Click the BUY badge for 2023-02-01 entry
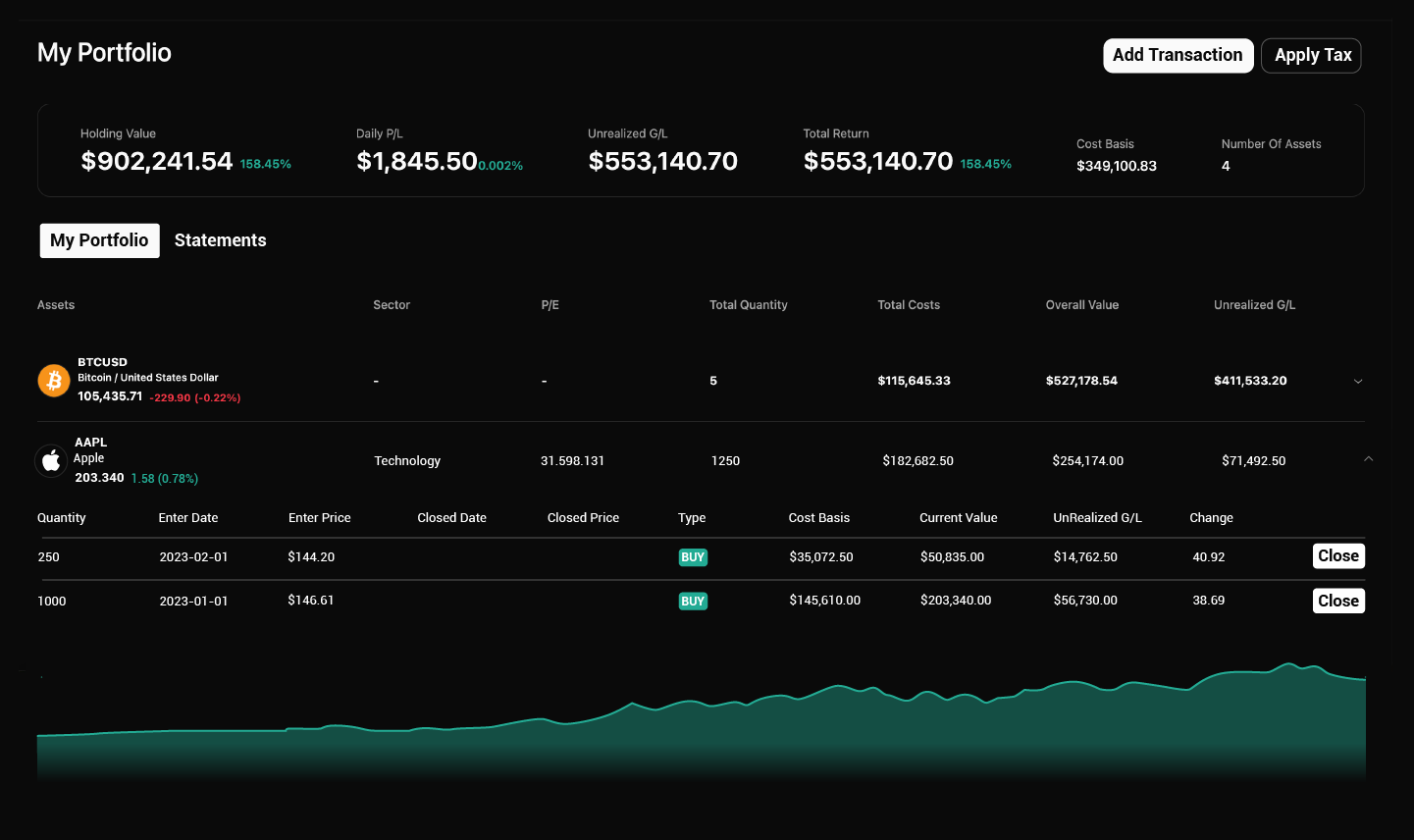 (693, 557)
